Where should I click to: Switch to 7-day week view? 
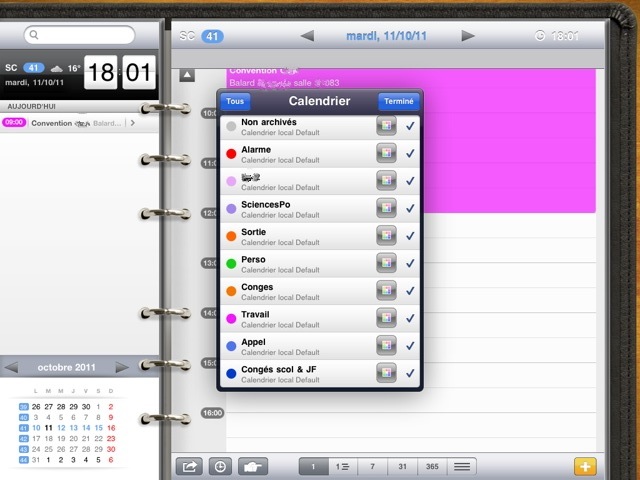(373, 466)
